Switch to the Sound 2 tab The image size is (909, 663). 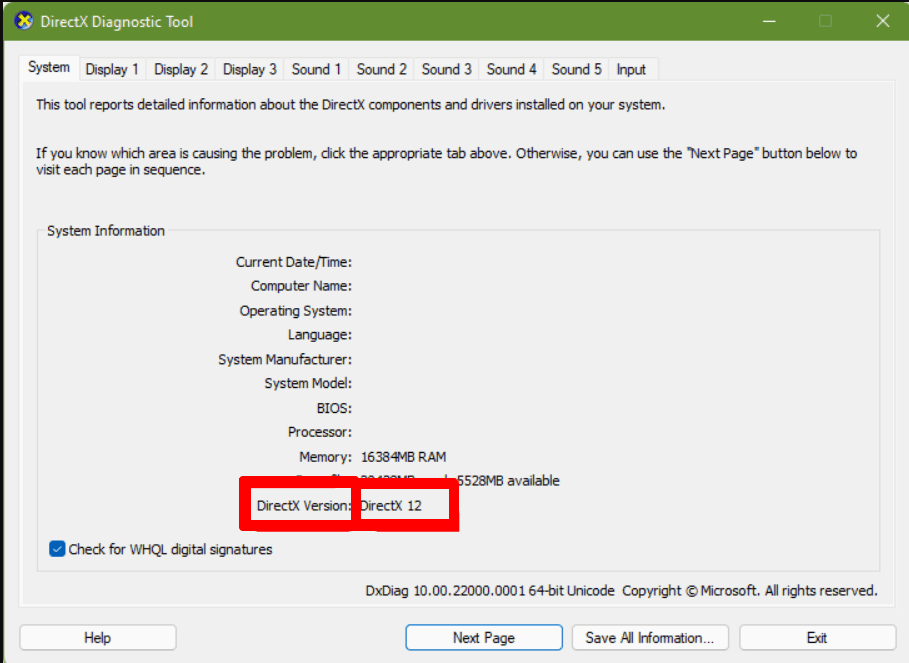point(382,70)
